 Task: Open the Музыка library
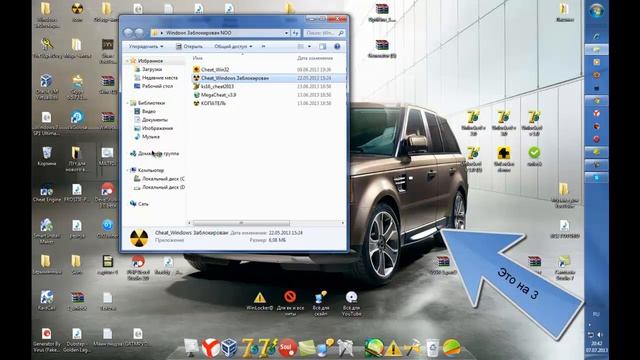point(151,137)
